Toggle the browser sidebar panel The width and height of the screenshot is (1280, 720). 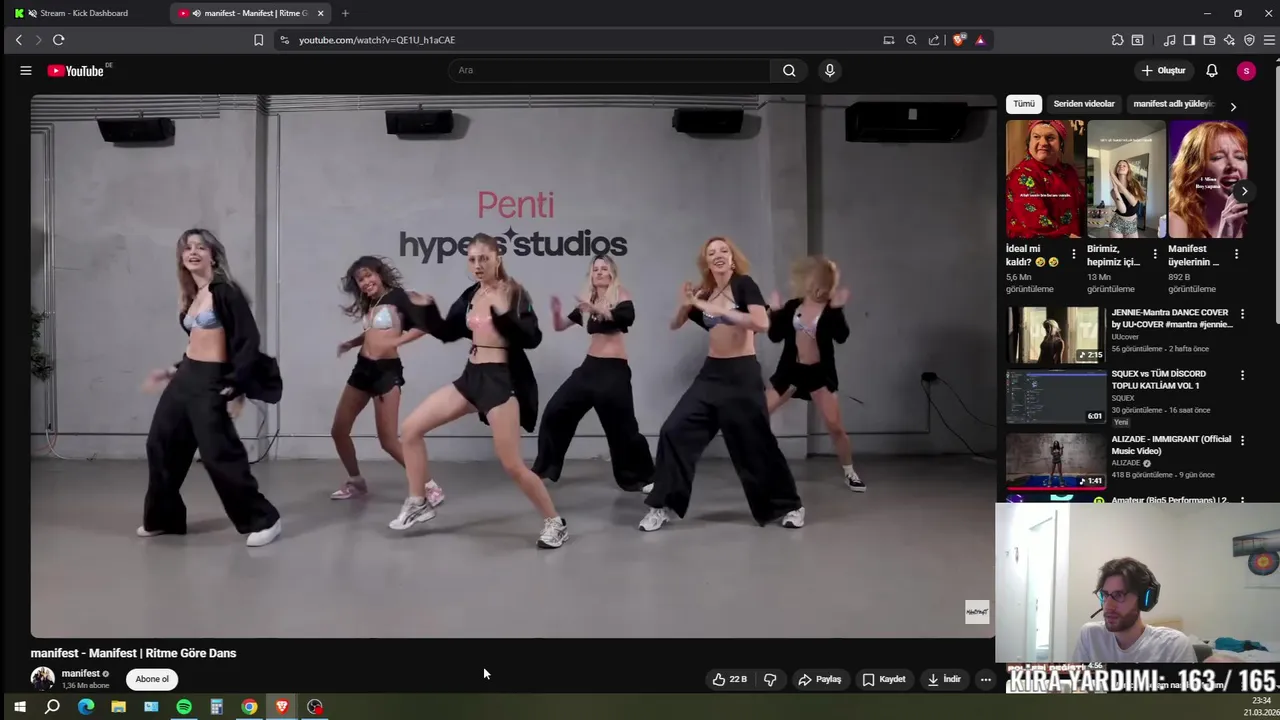click(x=1189, y=40)
